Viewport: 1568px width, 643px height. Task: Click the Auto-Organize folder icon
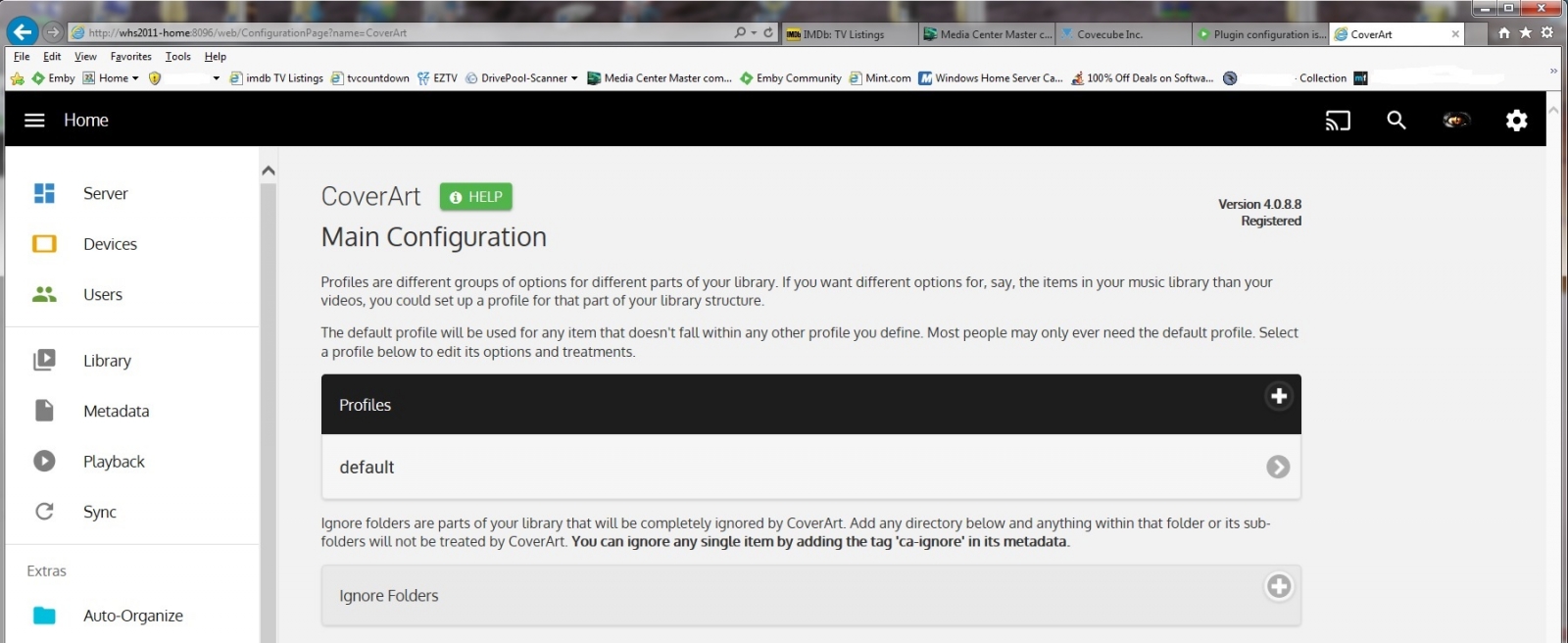(44, 616)
